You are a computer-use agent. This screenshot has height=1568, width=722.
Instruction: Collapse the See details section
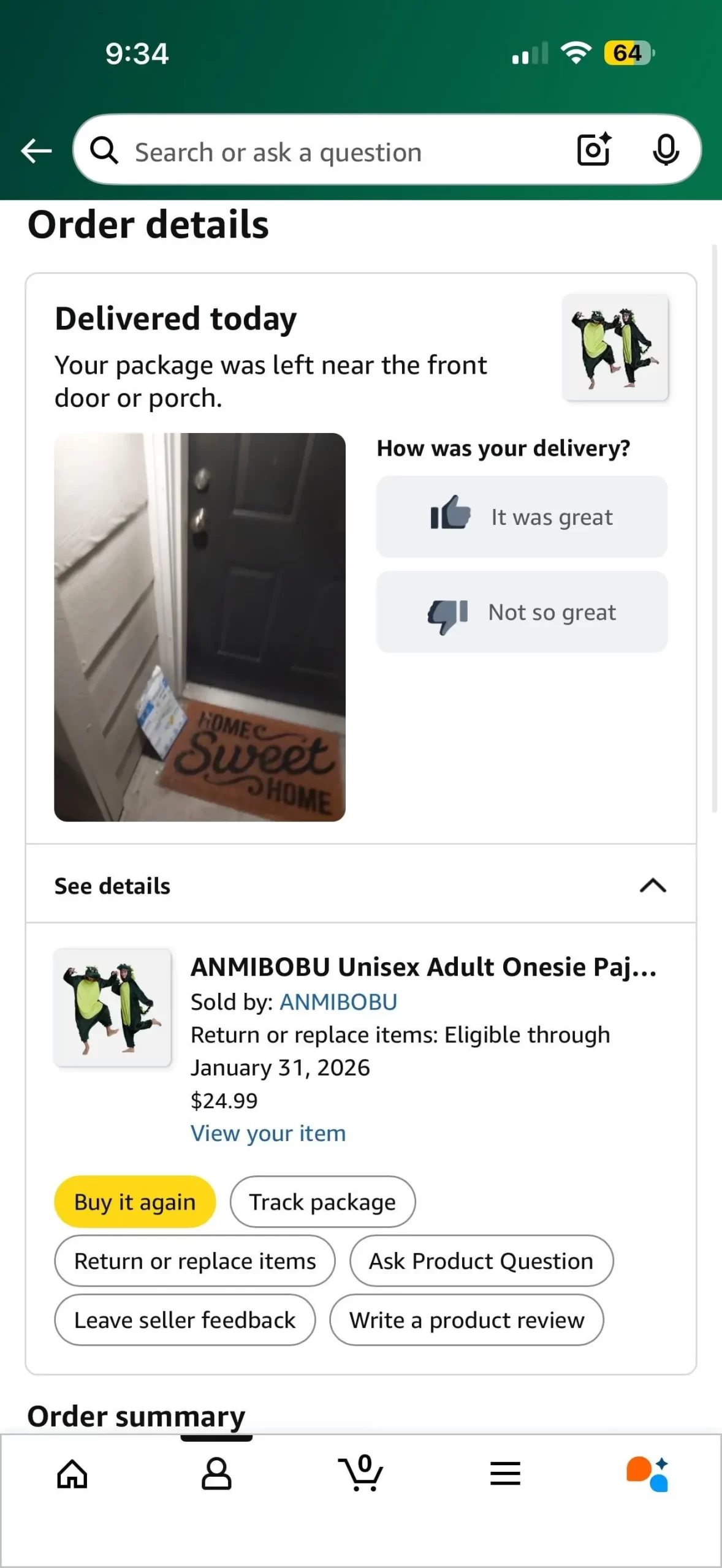coord(653,886)
